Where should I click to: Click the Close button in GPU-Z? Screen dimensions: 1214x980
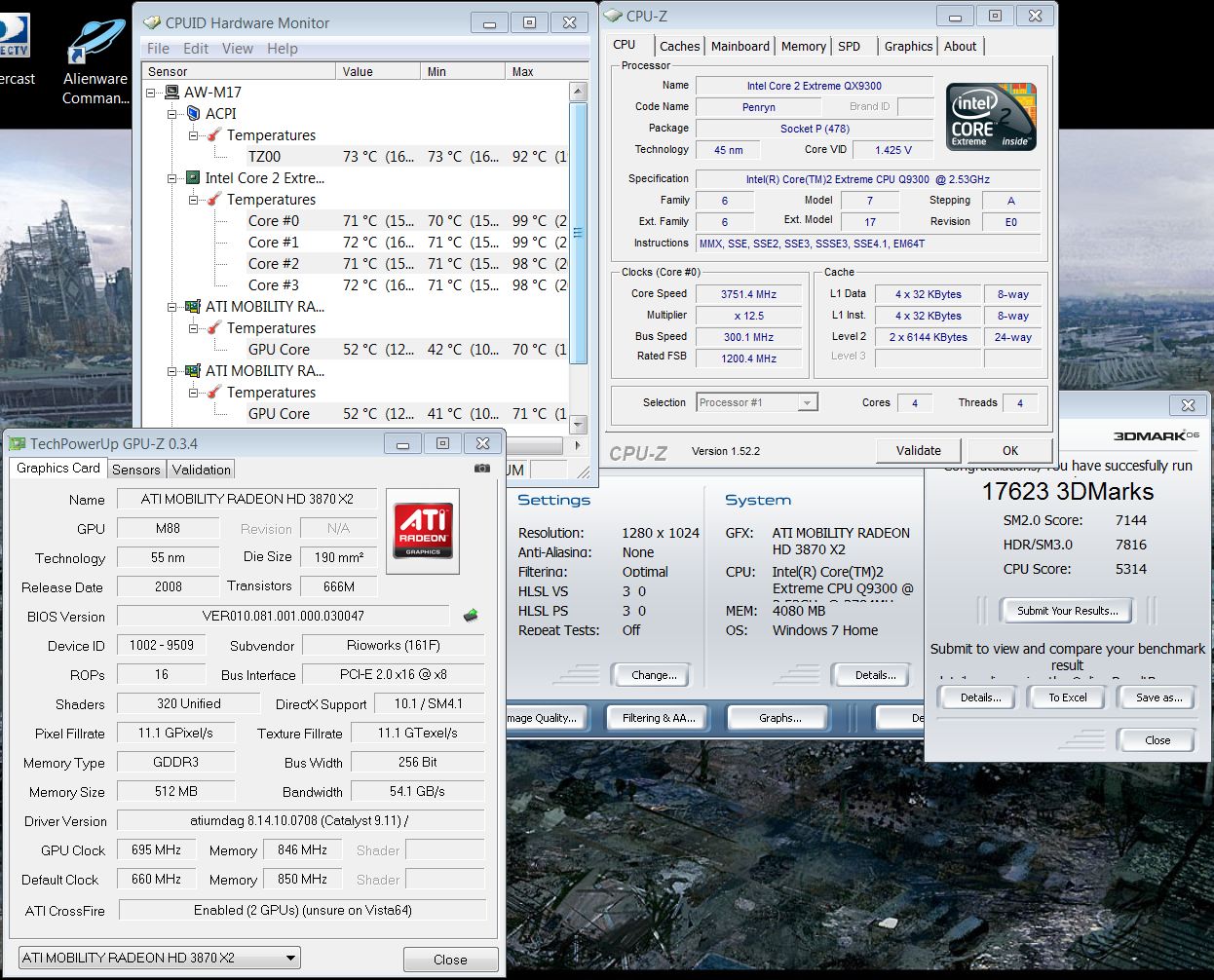[x=450, y=960]
